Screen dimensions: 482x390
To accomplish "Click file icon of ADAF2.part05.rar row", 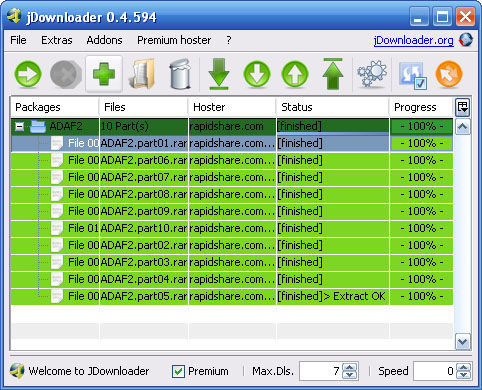I will coord(57,296).
